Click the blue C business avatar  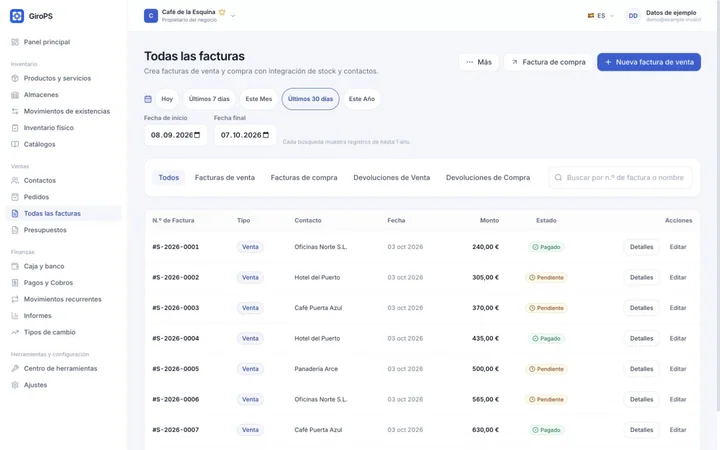pos(151,16)
